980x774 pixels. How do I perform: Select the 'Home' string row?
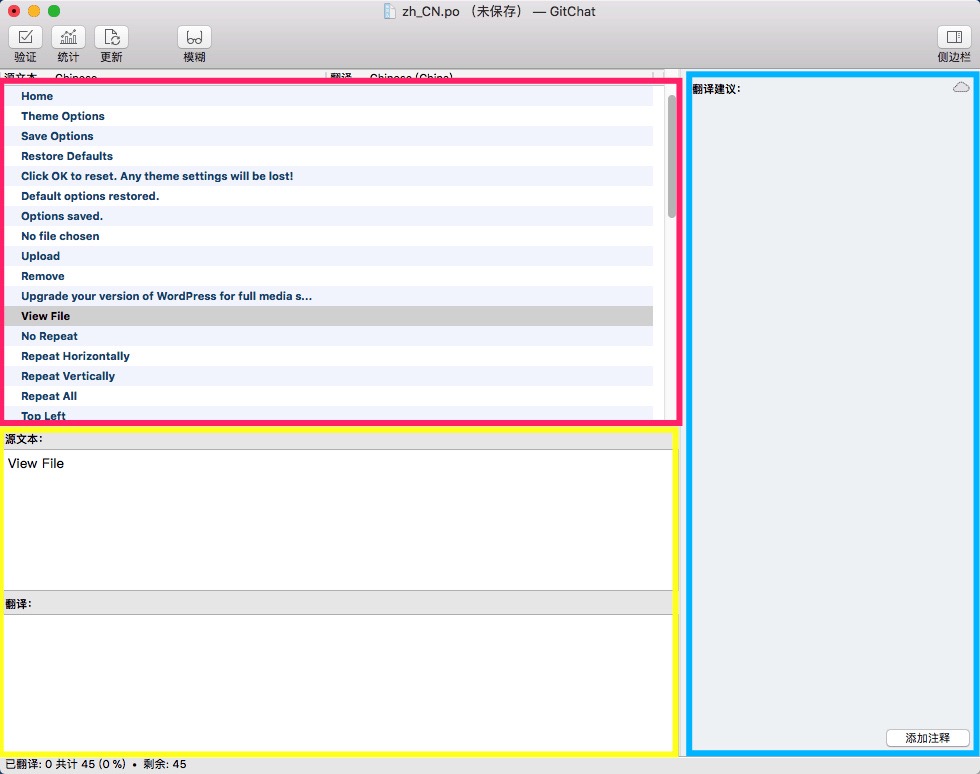[x=329, y=96]
